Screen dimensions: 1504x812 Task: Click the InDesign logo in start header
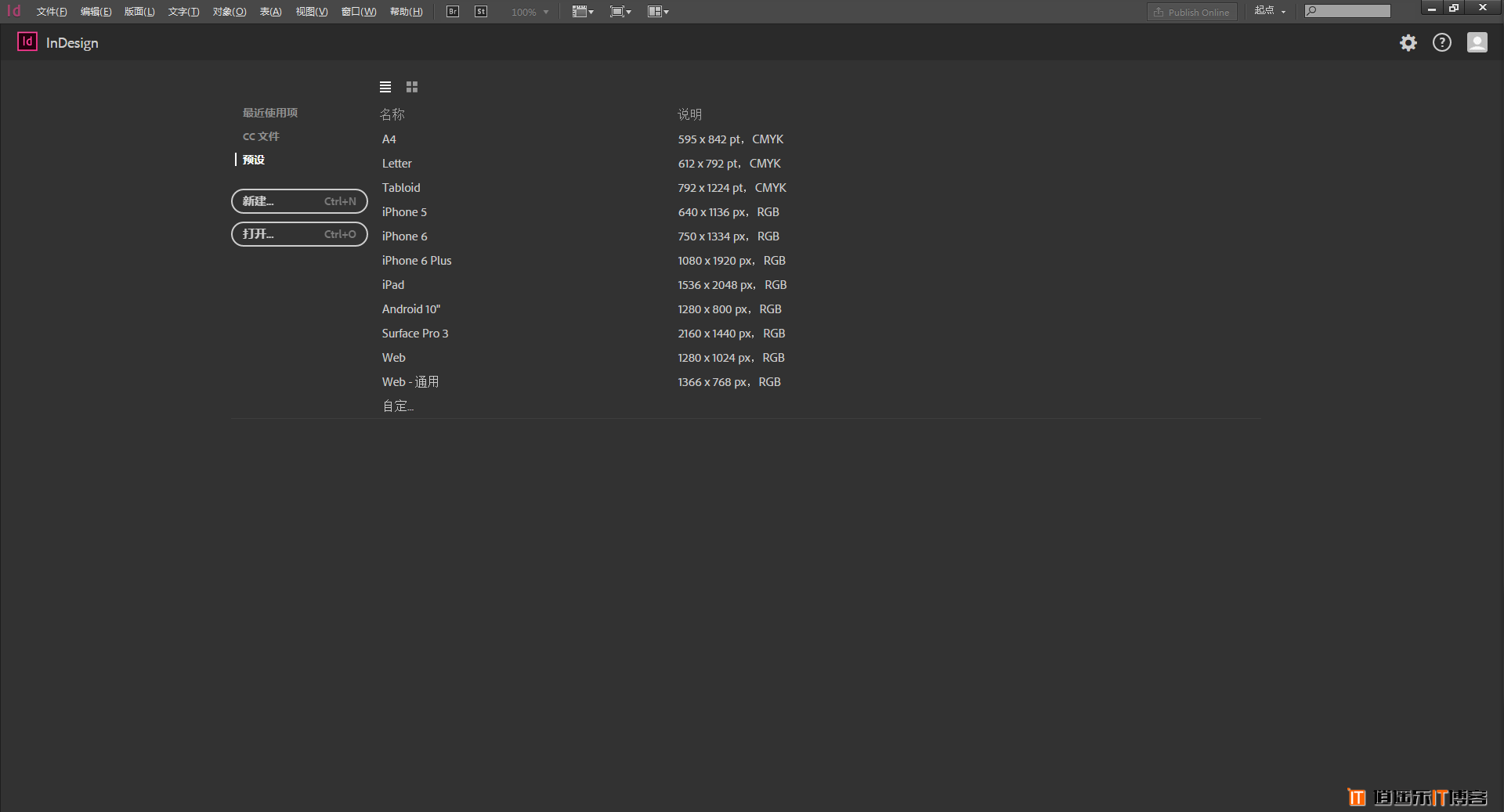point(27,42)
